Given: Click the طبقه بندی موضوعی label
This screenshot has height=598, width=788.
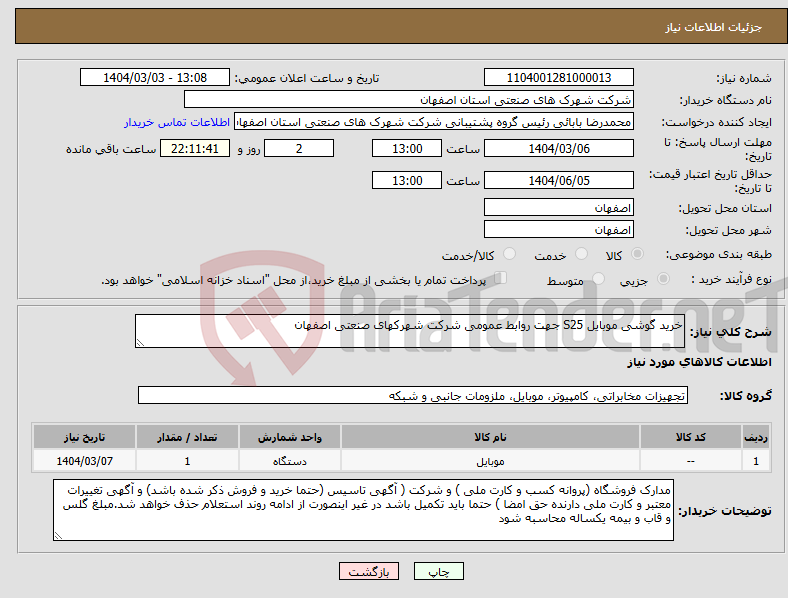Looking at the screenshot, I should point(719,254).
